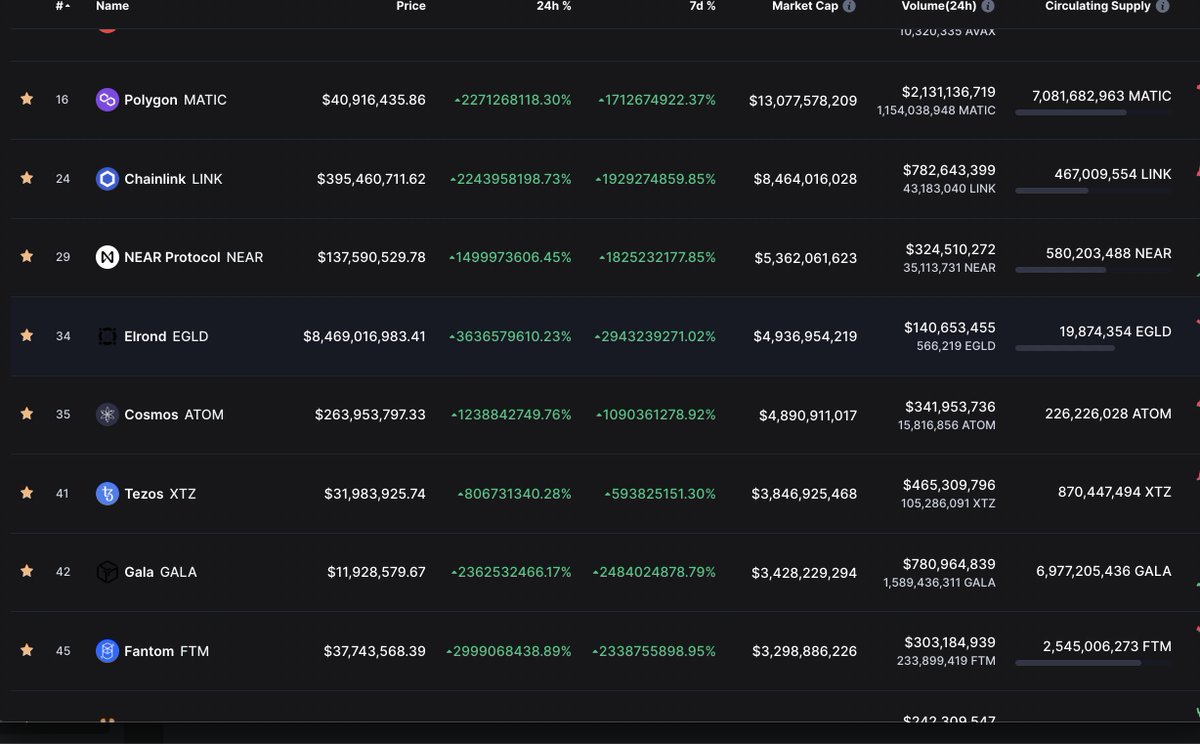Viewport: 1200px width, 744px height.
Task: Open the NEAR Protocol coin page
Action: [x=194, y=257]
